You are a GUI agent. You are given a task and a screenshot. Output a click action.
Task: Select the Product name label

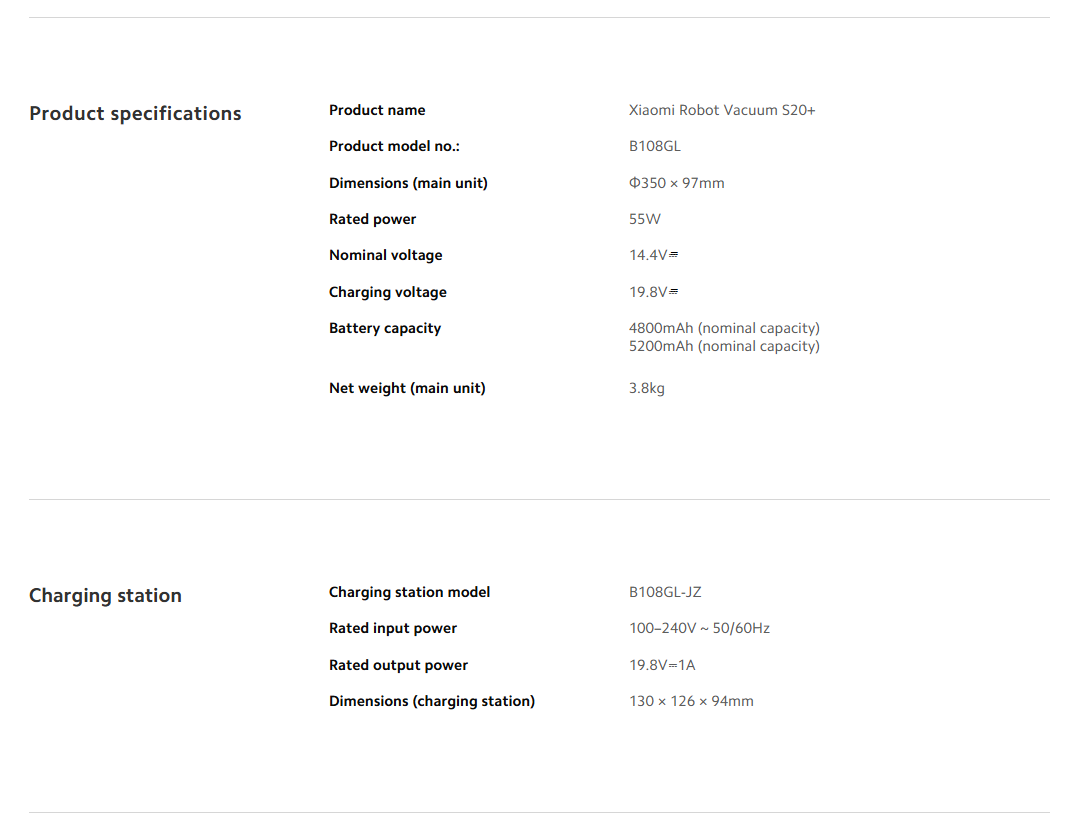point(377,110)
